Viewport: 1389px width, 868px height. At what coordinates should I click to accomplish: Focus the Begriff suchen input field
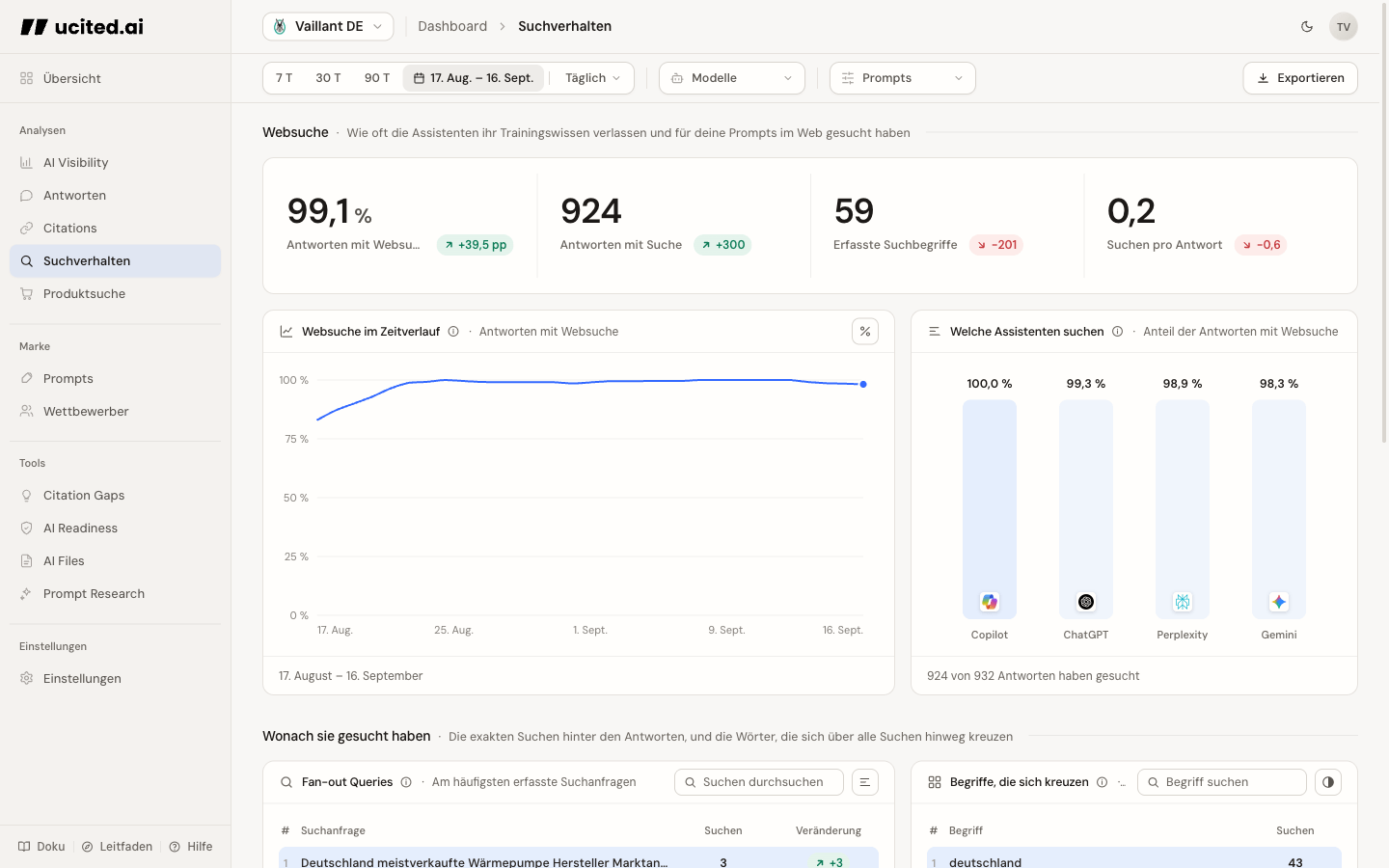click(x=1222, y=782)
